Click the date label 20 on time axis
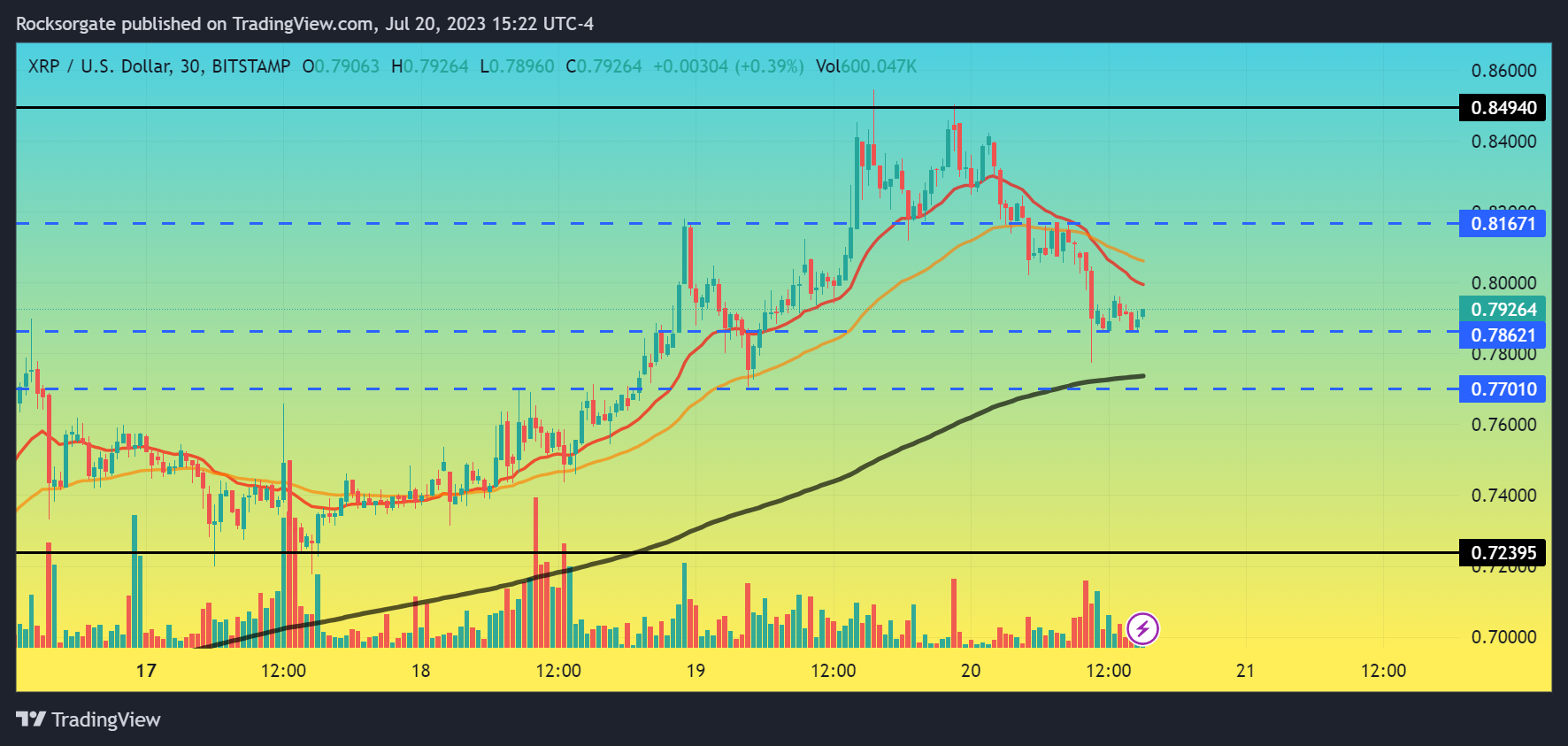The height and width of the screenshot is (746, 1568). pyautogui.click(x=971, y=671)
